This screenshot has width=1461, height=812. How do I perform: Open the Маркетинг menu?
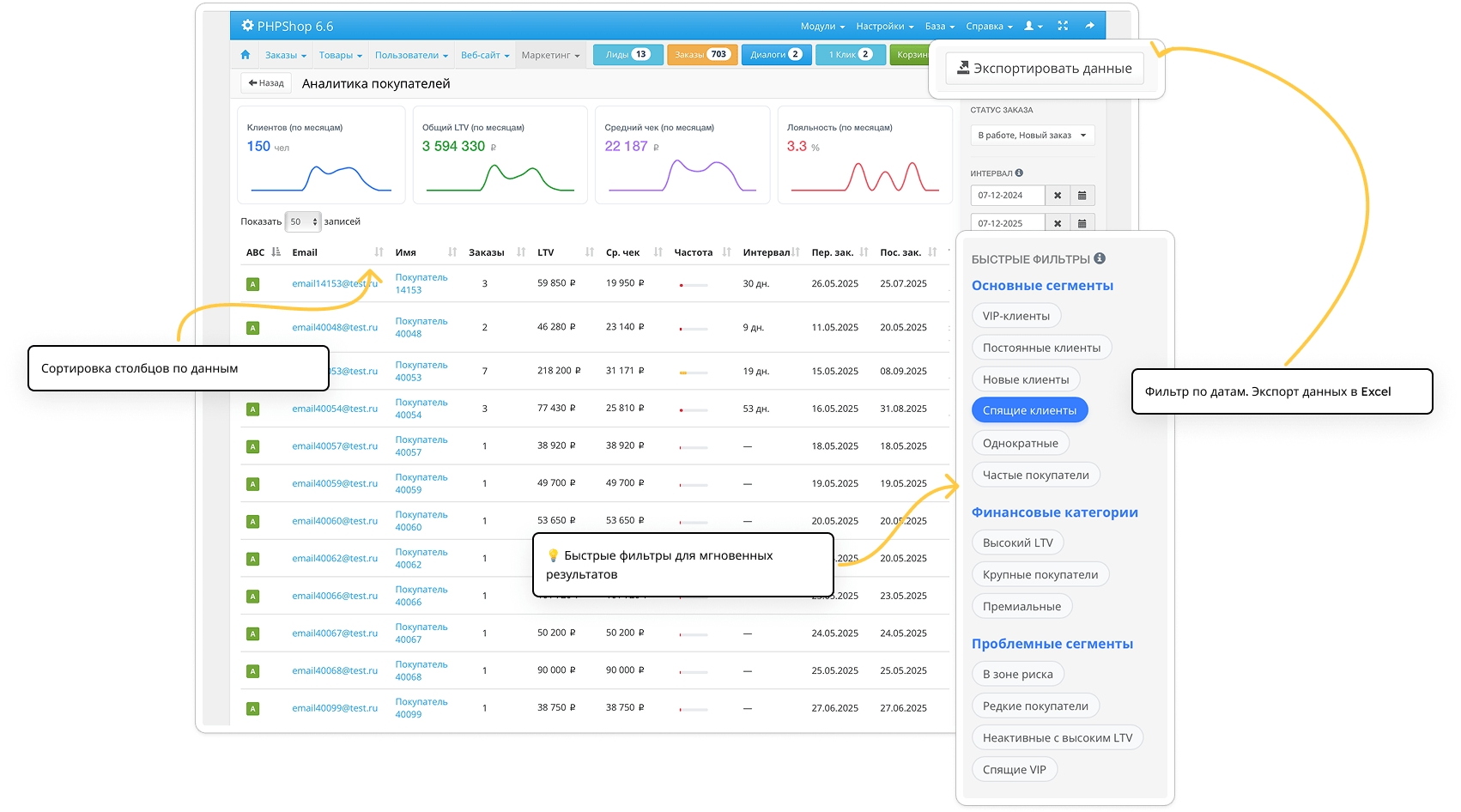(550, 55)
